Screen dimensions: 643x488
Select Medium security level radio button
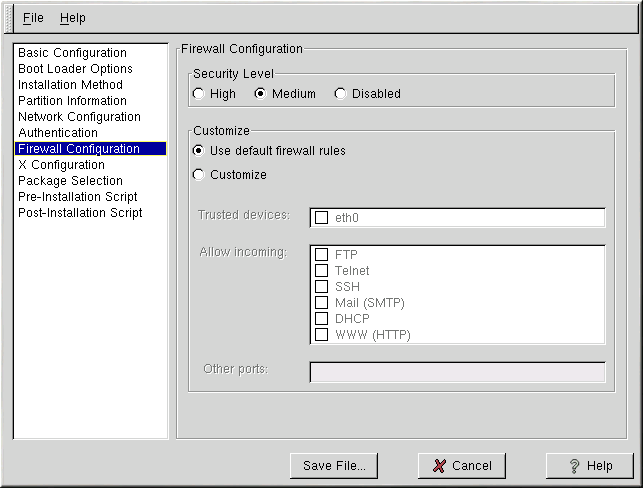point(261,94)
